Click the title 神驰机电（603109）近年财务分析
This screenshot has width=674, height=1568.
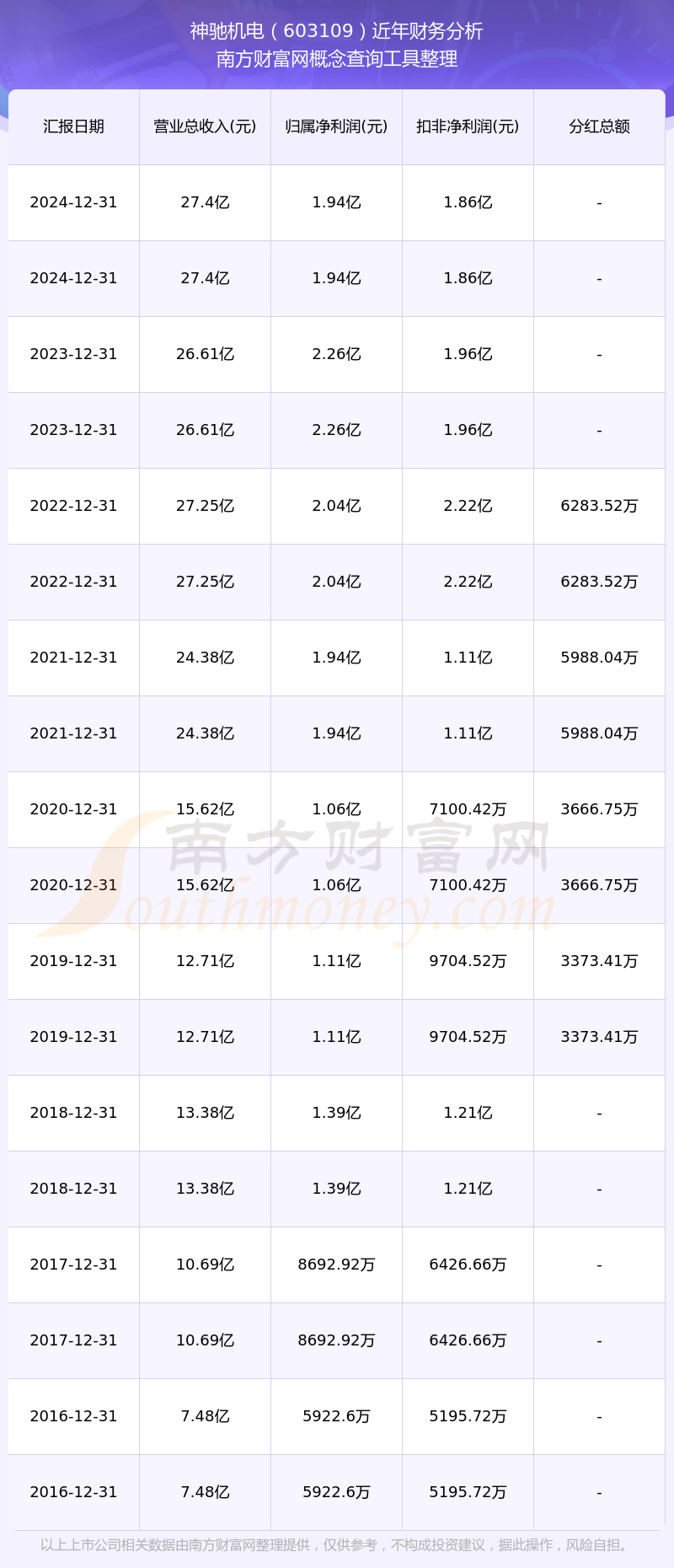point(336,31)
